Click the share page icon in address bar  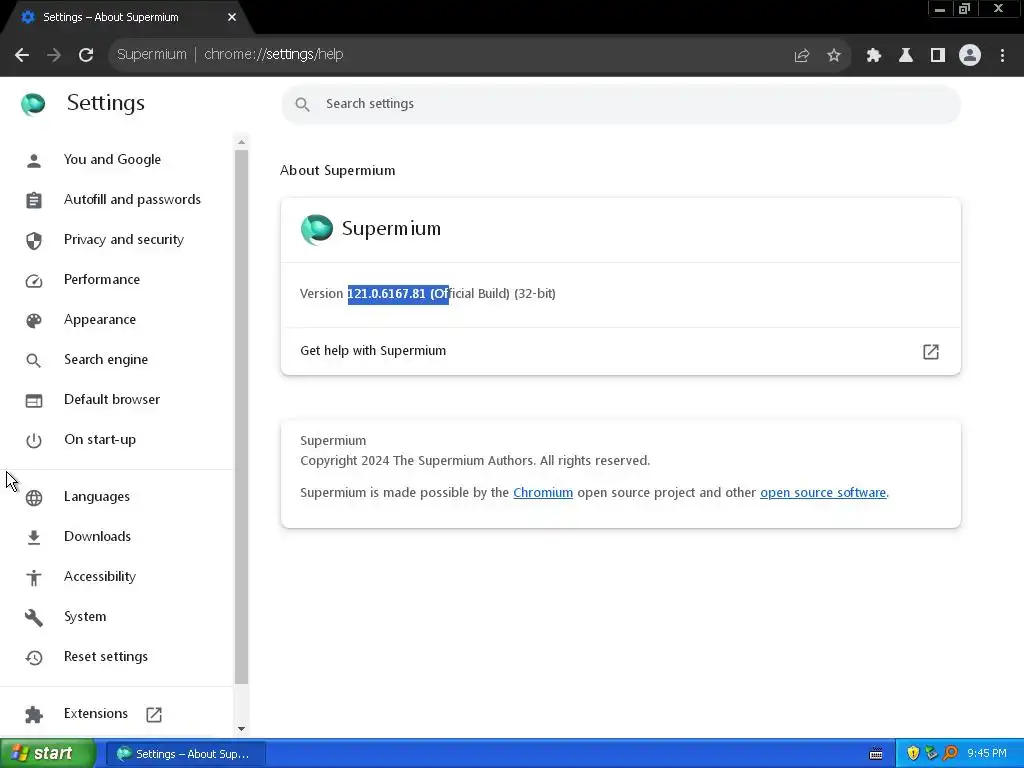point(801,56)
